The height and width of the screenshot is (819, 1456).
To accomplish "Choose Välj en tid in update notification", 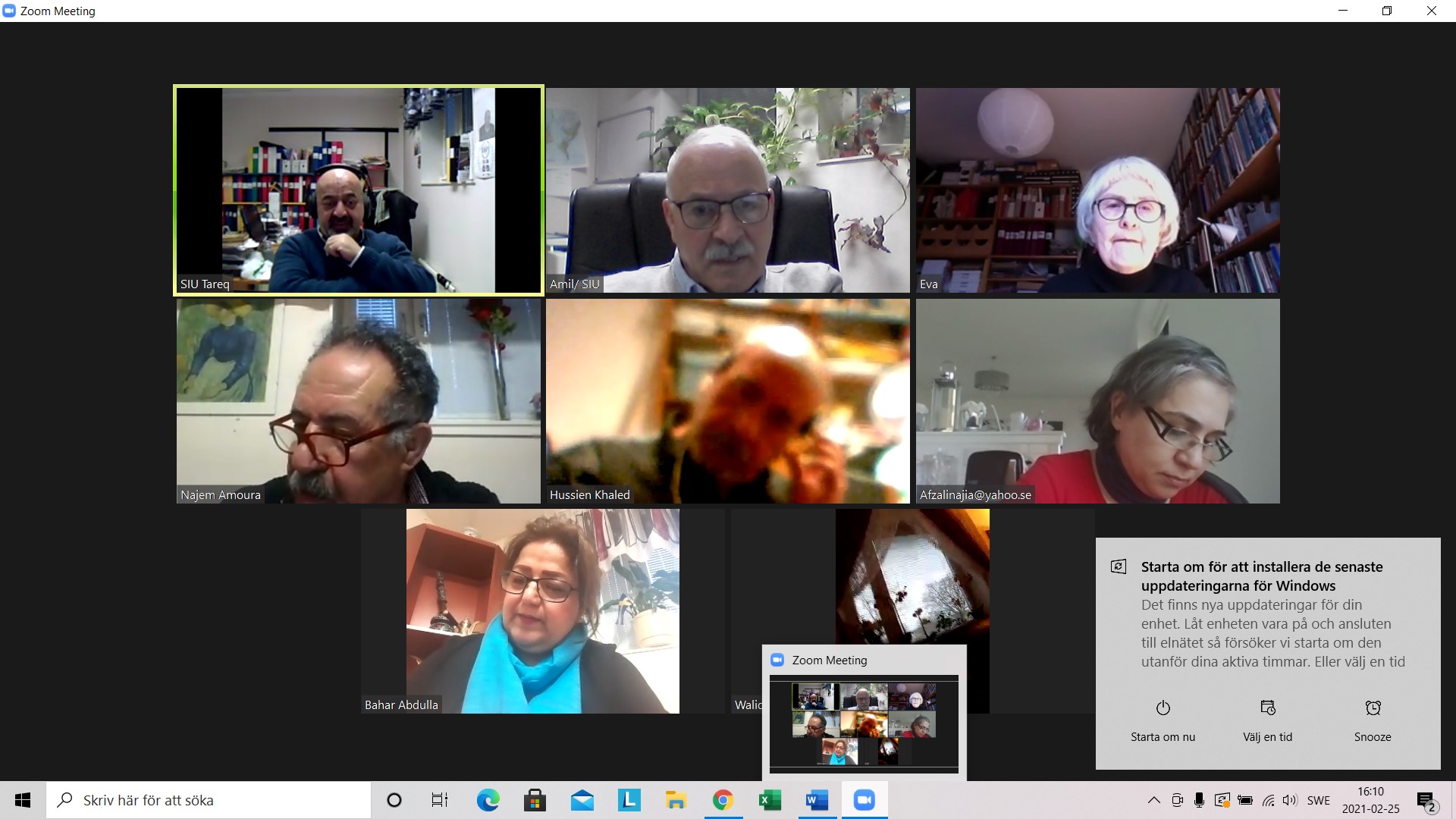I will pyautogui.click(x=1267, y=721).
